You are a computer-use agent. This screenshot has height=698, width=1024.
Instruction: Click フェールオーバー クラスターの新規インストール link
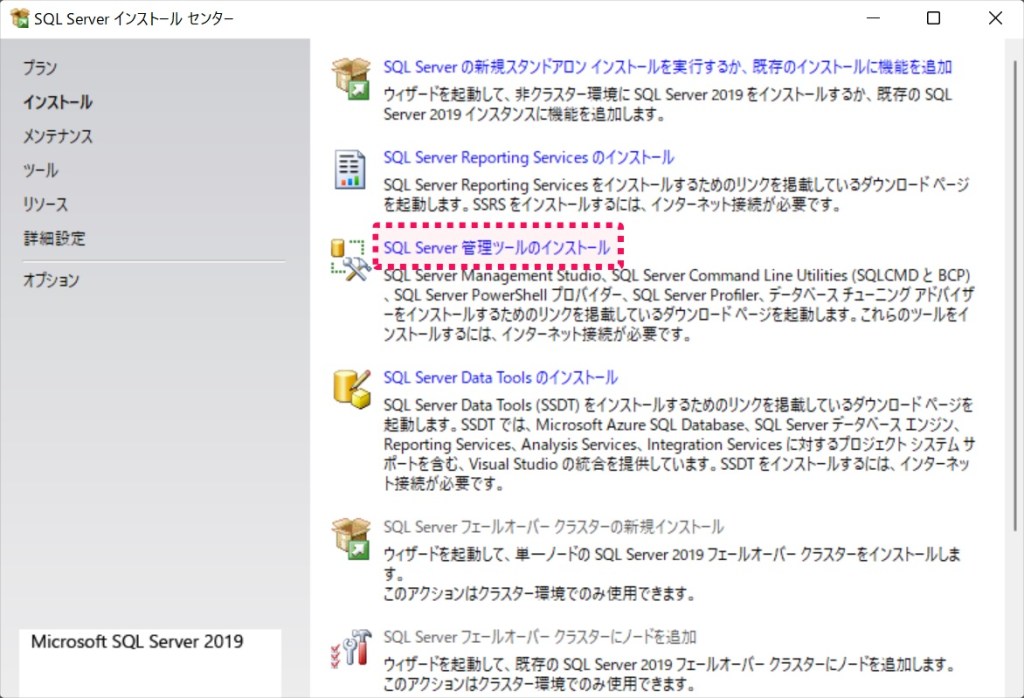[x=553, y=526]
